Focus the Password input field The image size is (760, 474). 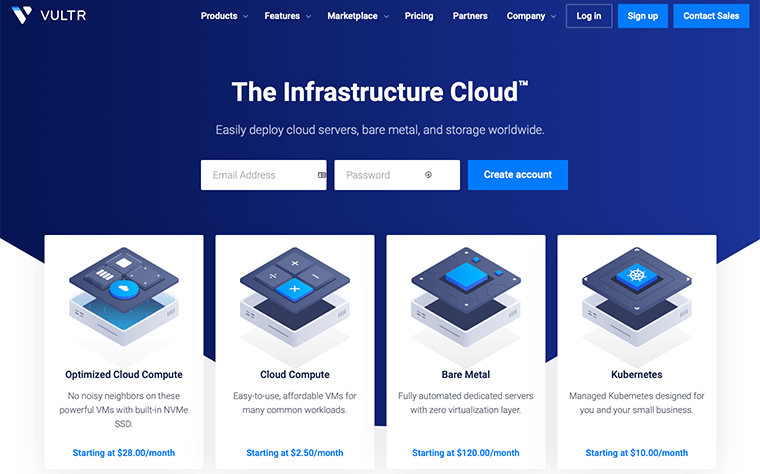pyautogui.click(x=397, y=175)
